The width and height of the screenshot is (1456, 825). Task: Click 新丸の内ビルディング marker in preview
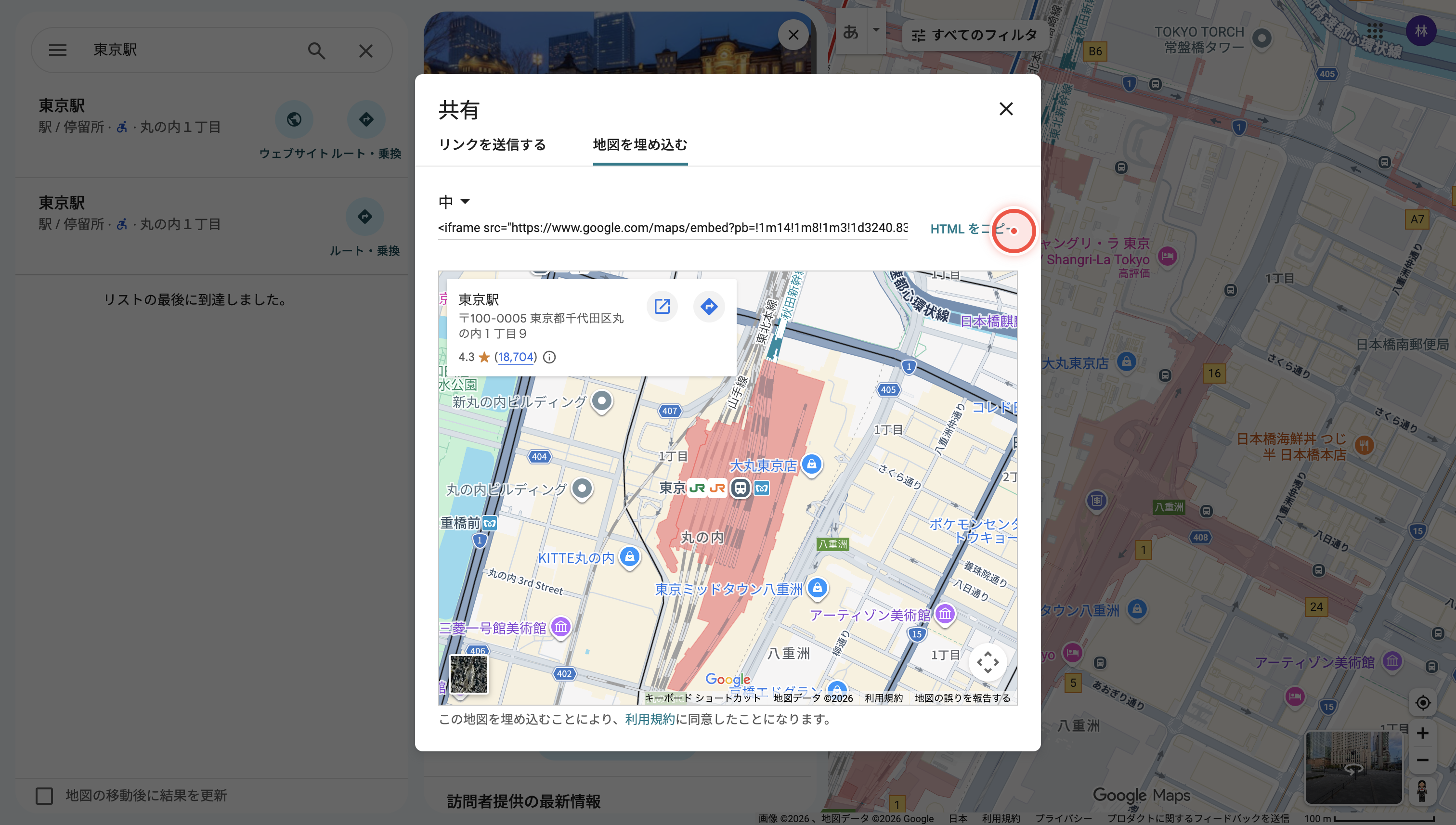[x=602, y=402]
